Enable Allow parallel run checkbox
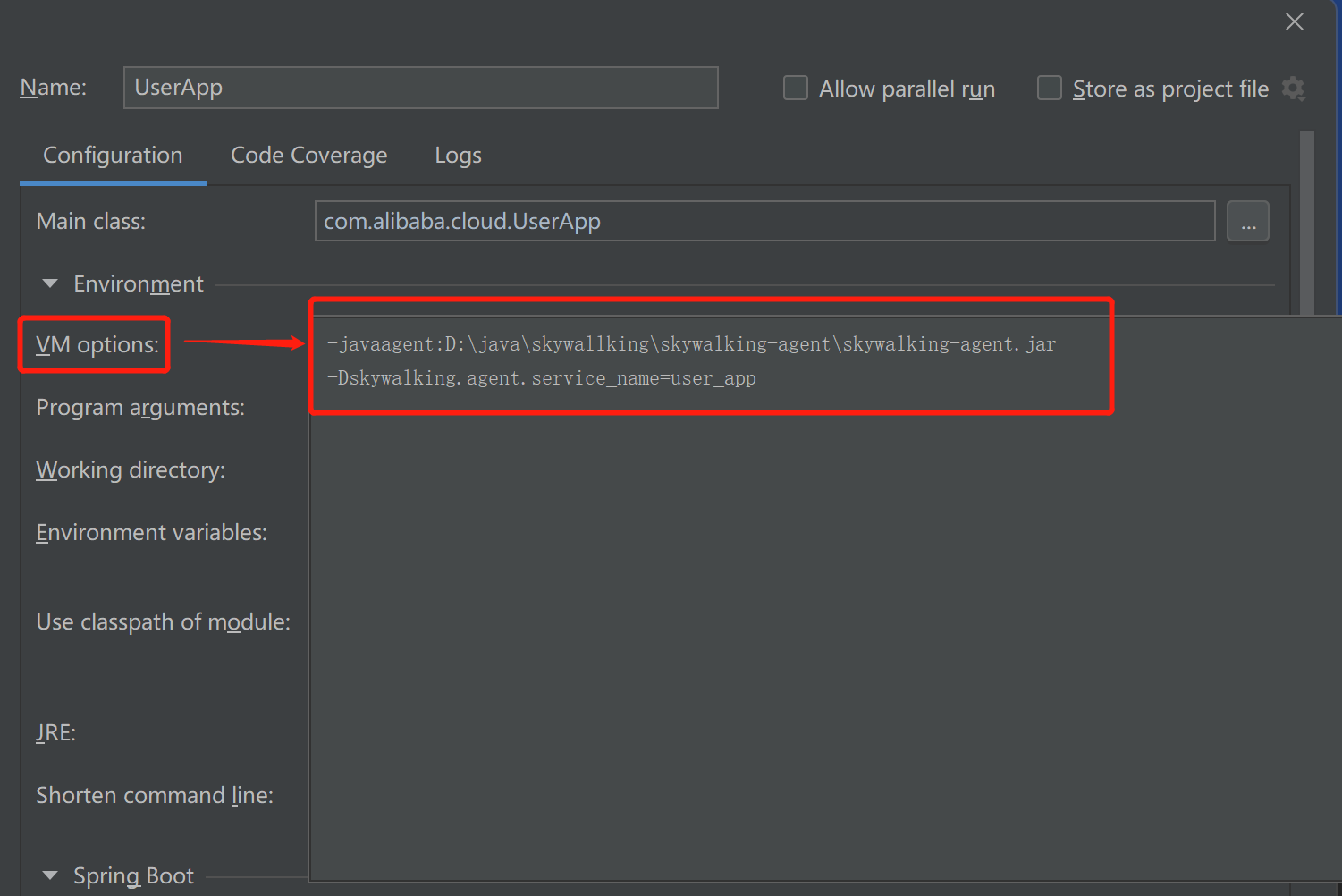The width and height of the screenshot is (1342, 896). [x=796, y=88]
